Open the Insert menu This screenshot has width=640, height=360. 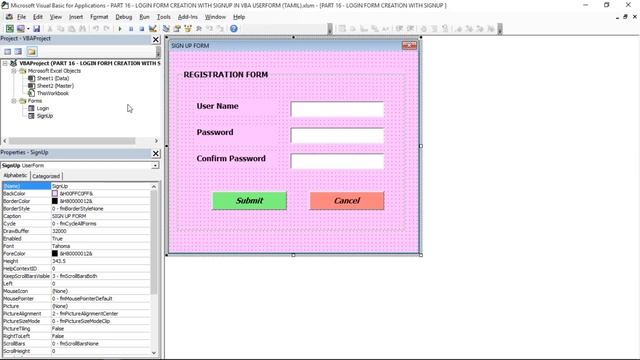(x=76, y=17)
